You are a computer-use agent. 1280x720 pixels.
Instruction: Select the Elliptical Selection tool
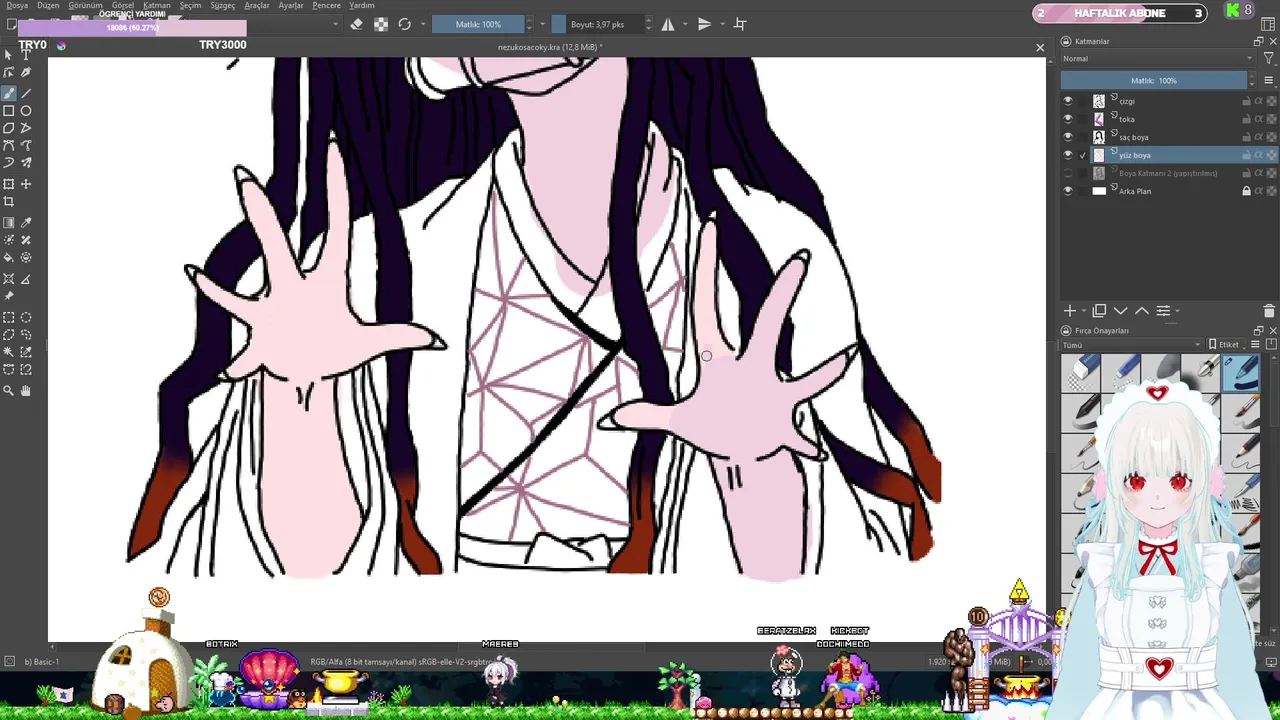(26, 318)
